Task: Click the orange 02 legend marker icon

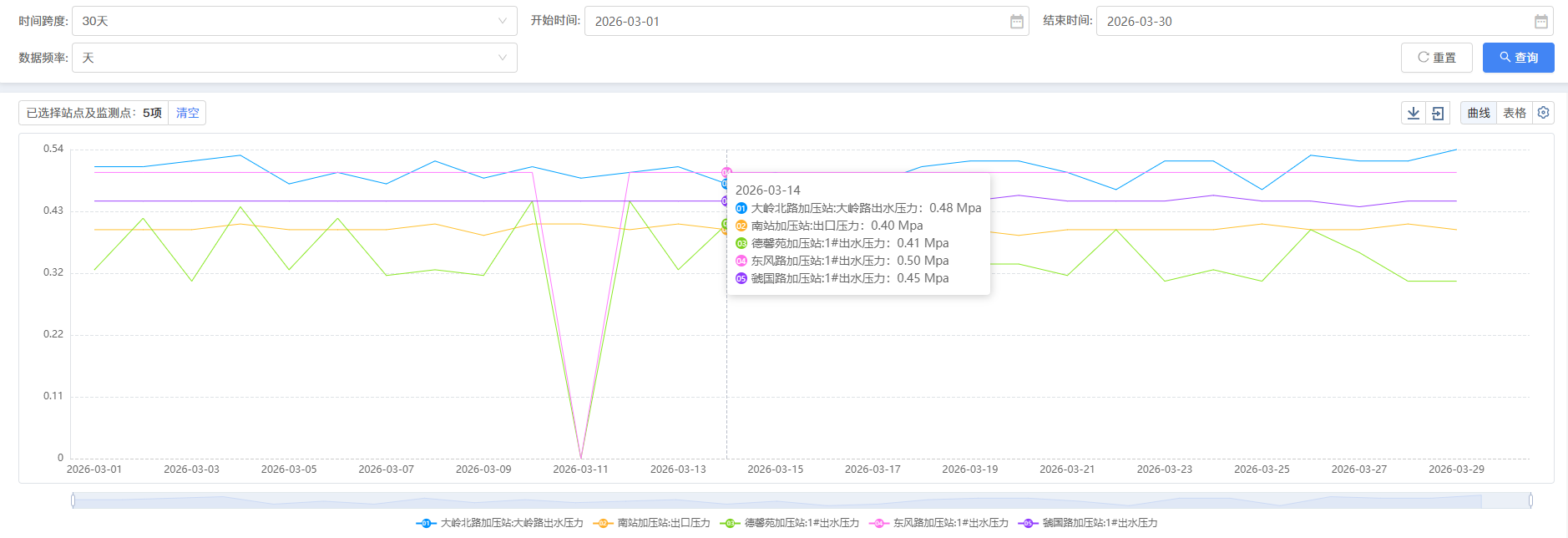Action: [x=603, y=523]
